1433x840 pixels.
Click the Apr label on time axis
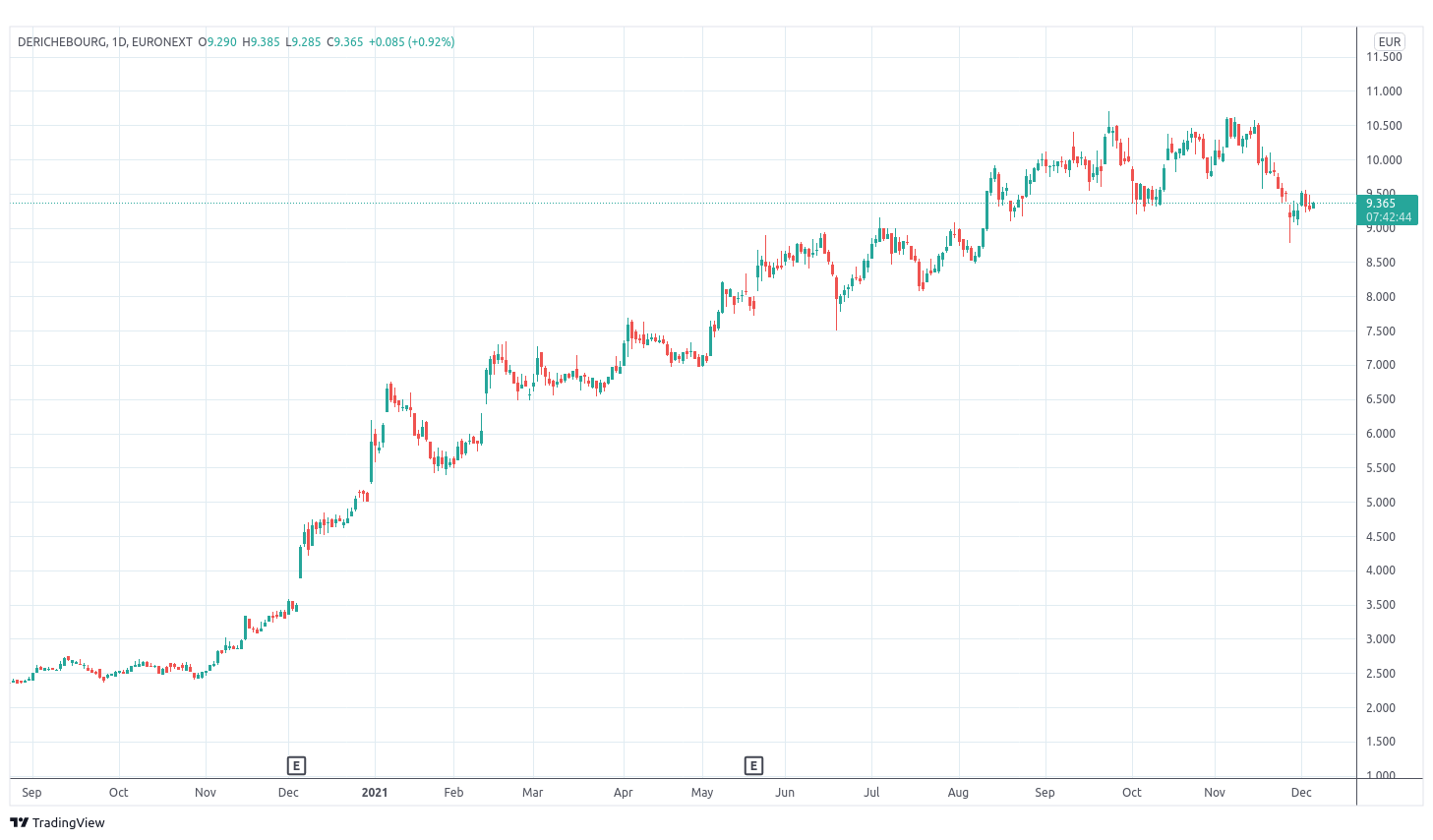pos(624,792)
